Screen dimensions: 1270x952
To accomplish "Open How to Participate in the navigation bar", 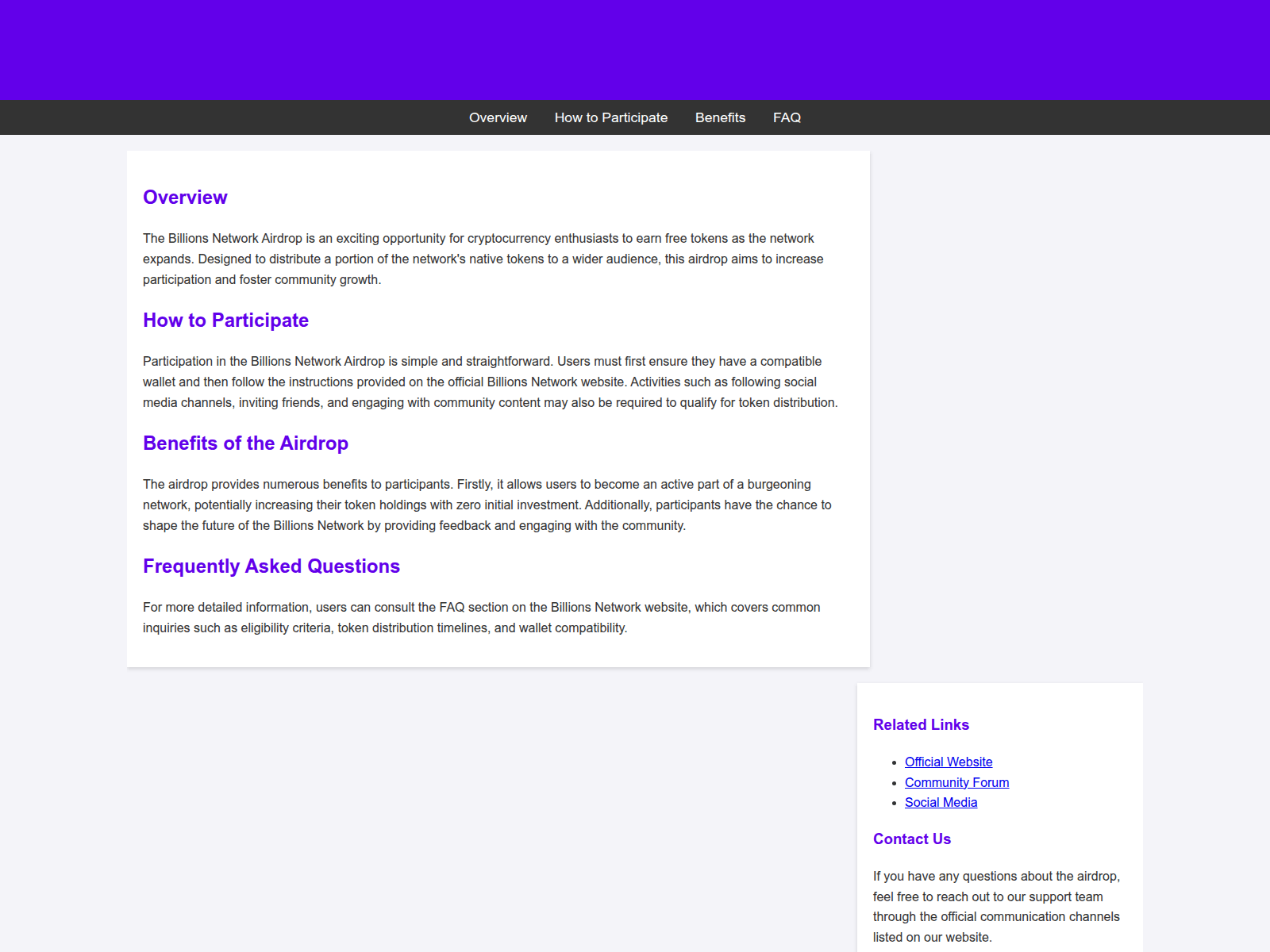I will point(610,117).
